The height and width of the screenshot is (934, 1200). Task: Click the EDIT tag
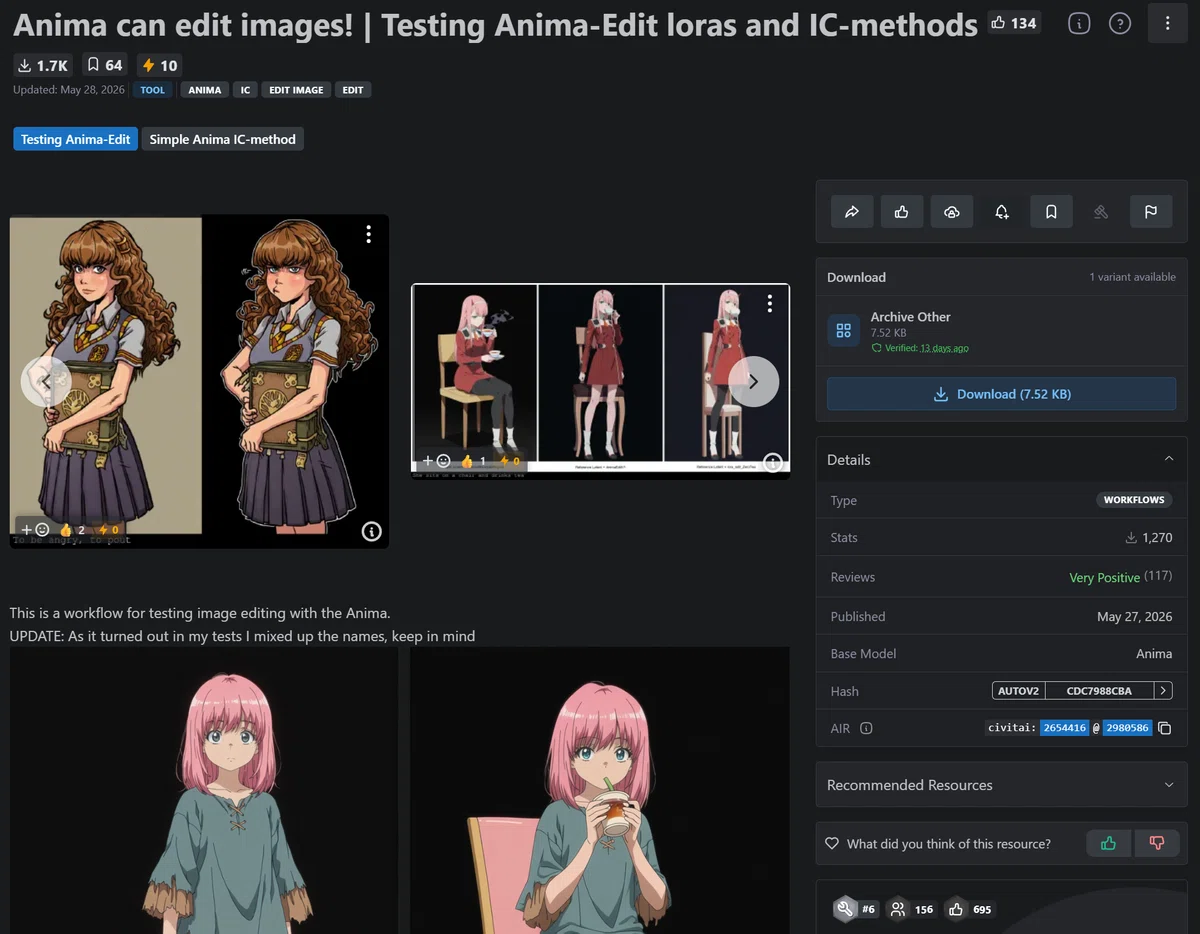(x=353, y=90)
